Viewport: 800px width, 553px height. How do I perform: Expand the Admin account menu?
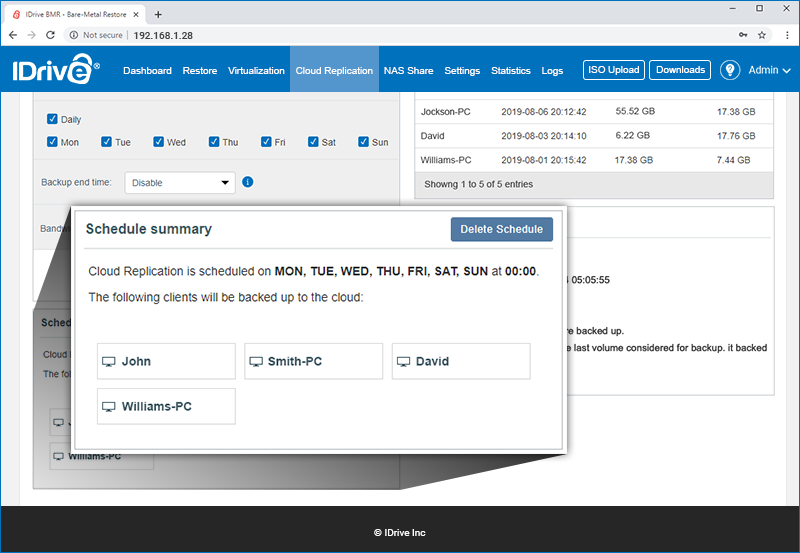point(769,70)
